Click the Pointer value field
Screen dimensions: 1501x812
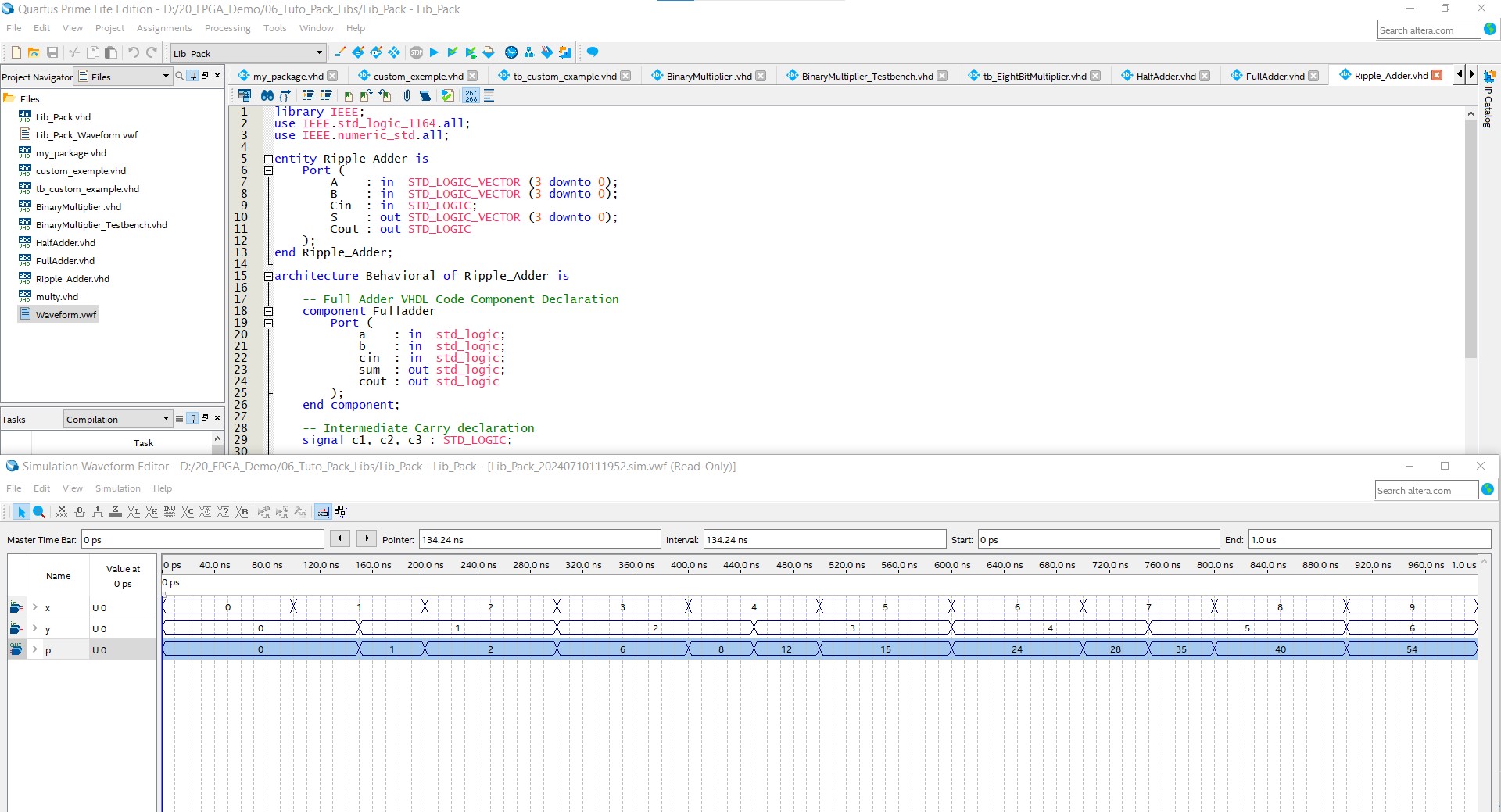pos(539,539)
